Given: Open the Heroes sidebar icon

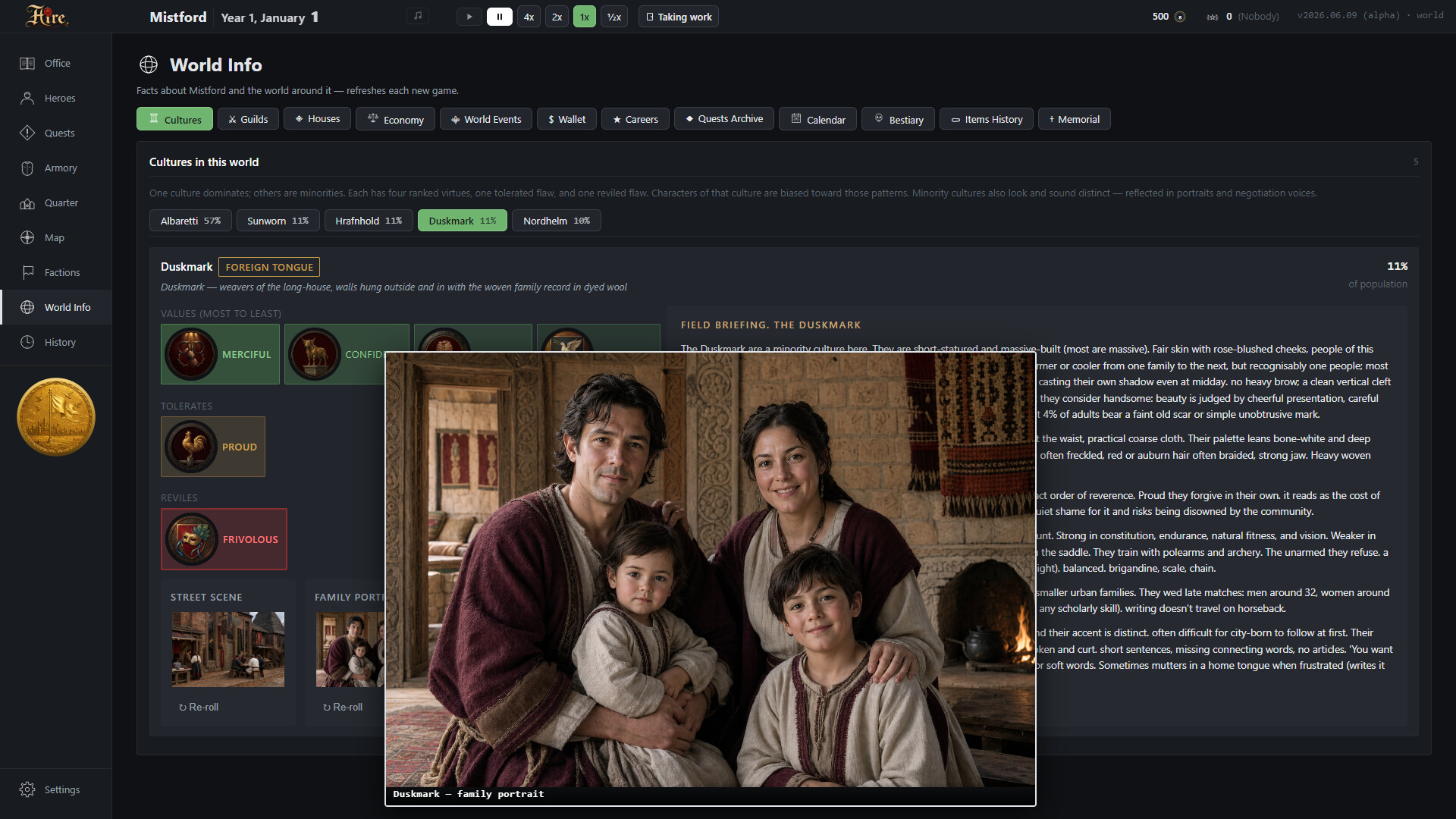Looking at the screenshot, I should (x=27, y=99).
